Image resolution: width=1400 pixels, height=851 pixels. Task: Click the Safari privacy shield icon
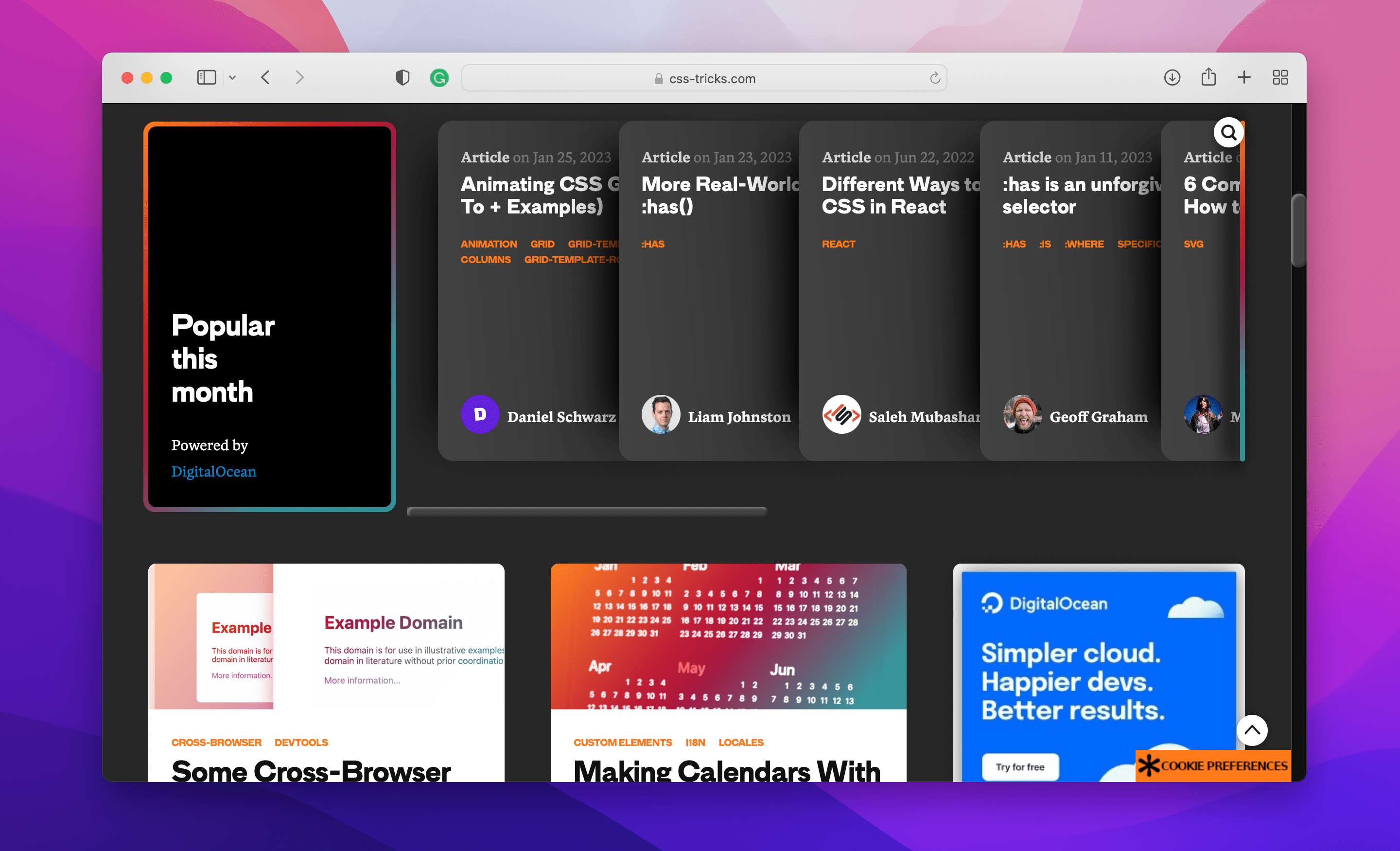click(x=402, y=78)
